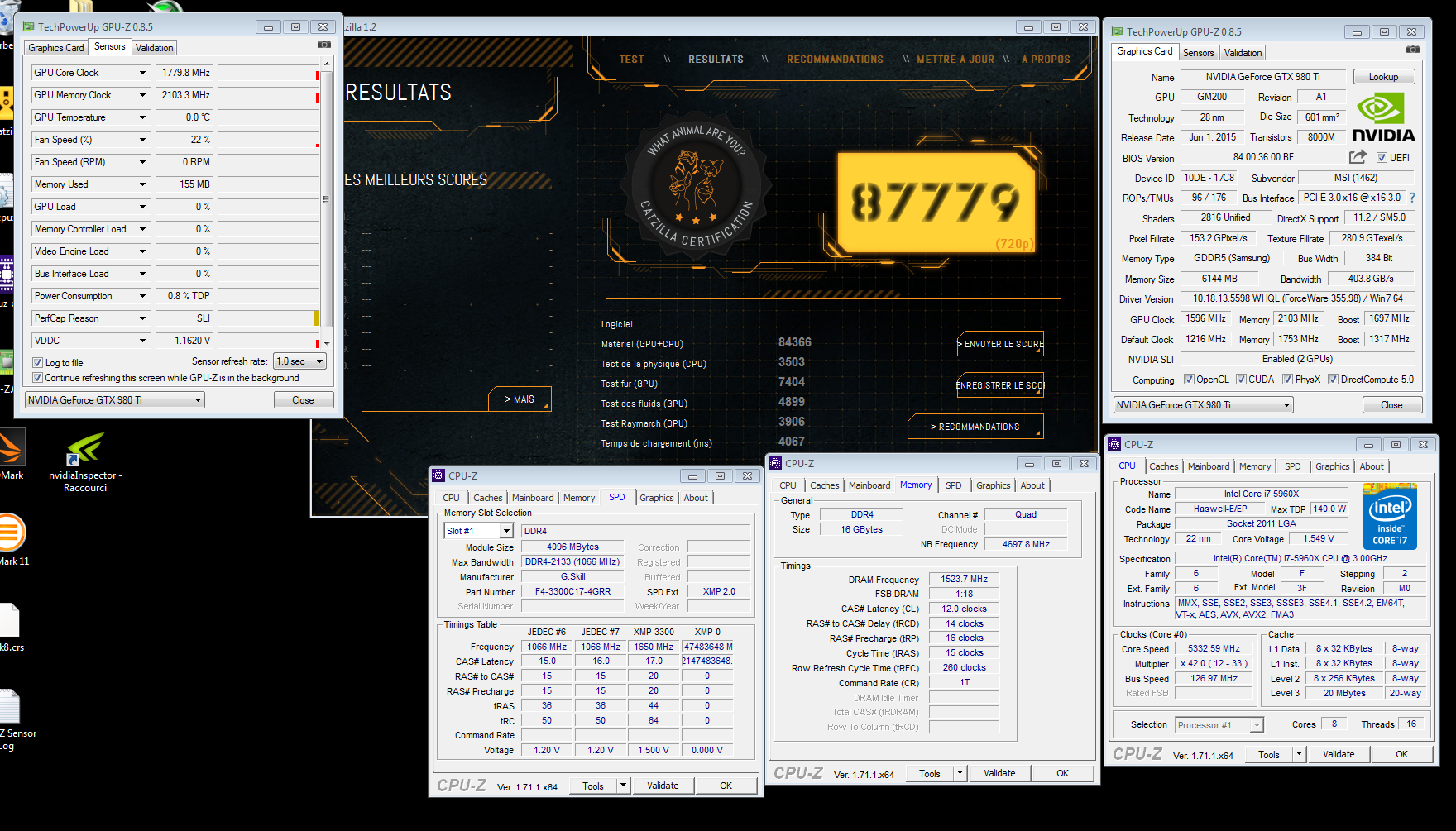The width and height of the screenshot is (1456, 831).
Task: Click GPU Core Clock sensor graph
Action: click(x=268, y=73)
